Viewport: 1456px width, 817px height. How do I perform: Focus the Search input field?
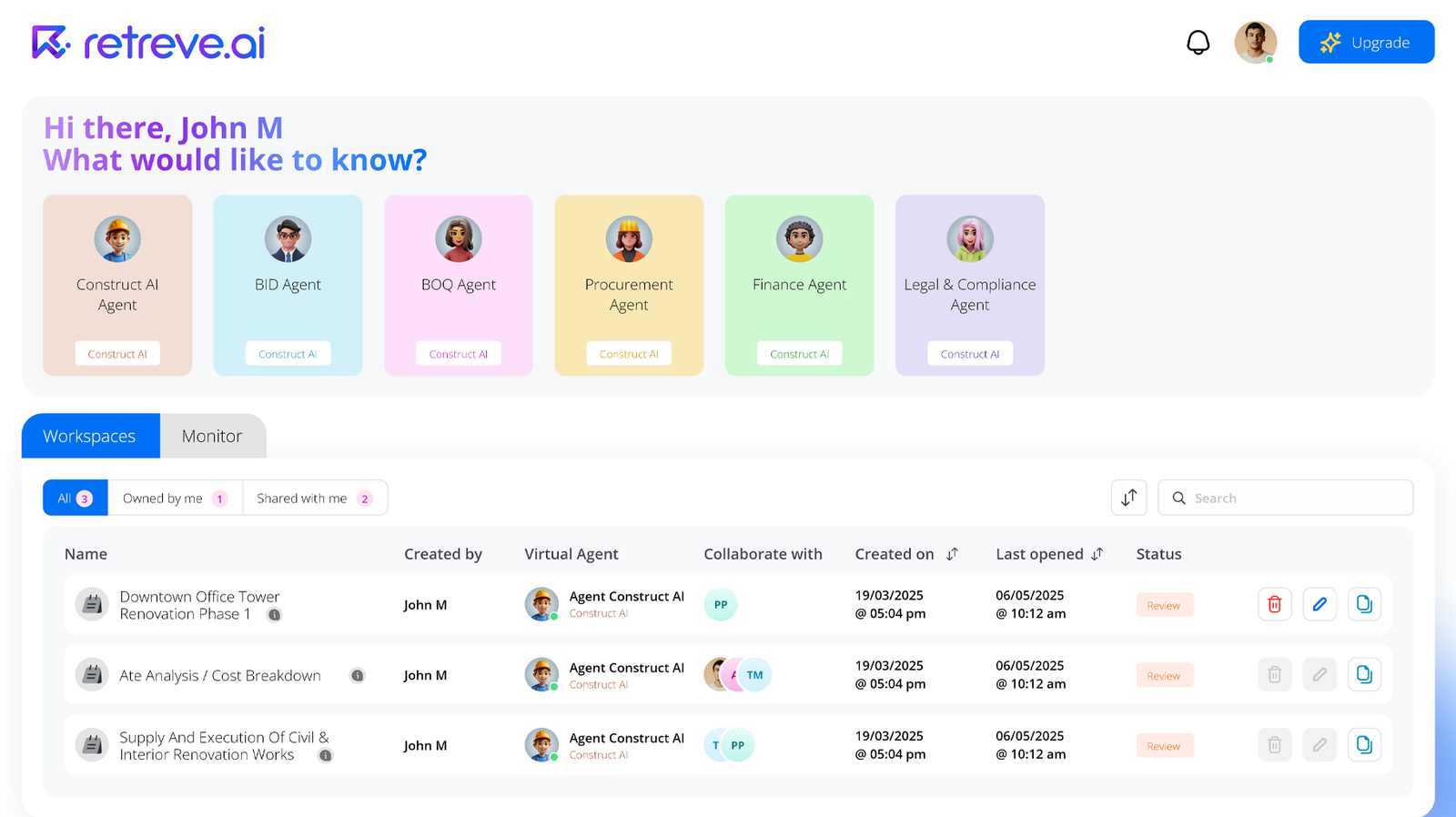1285,498
